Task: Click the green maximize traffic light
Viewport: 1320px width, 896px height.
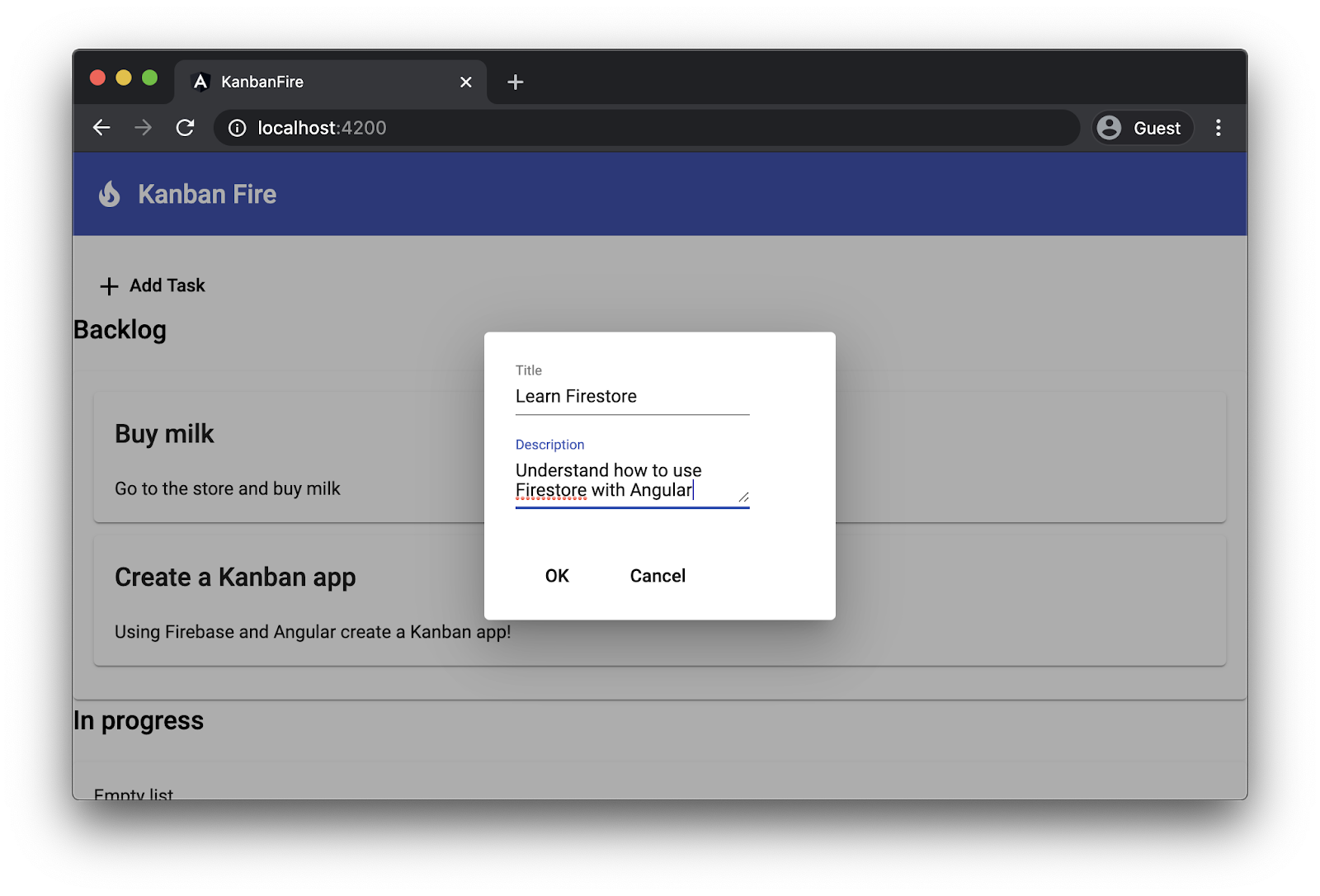Action: (x=149, y=78)
